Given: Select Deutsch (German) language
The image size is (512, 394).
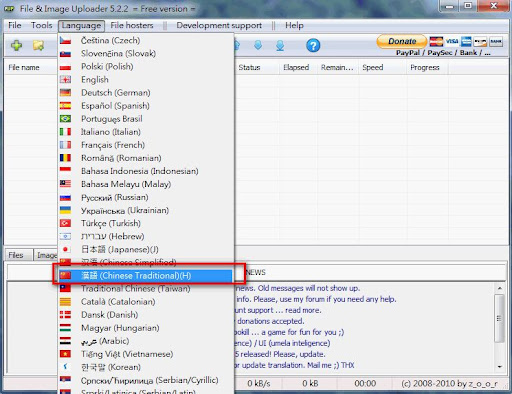Looking at the screenshot, I should click(x=146, y=93).
